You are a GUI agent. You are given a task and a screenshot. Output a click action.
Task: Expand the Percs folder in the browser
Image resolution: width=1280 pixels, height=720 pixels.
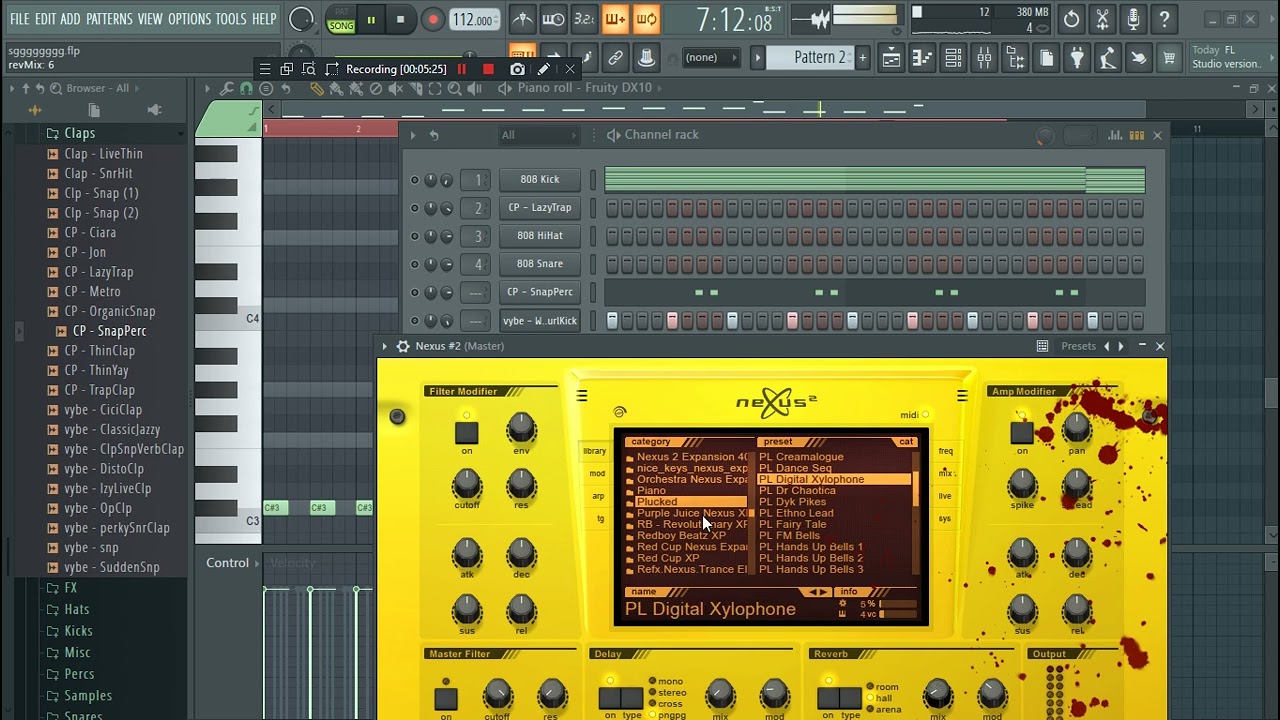click(79, 674)
